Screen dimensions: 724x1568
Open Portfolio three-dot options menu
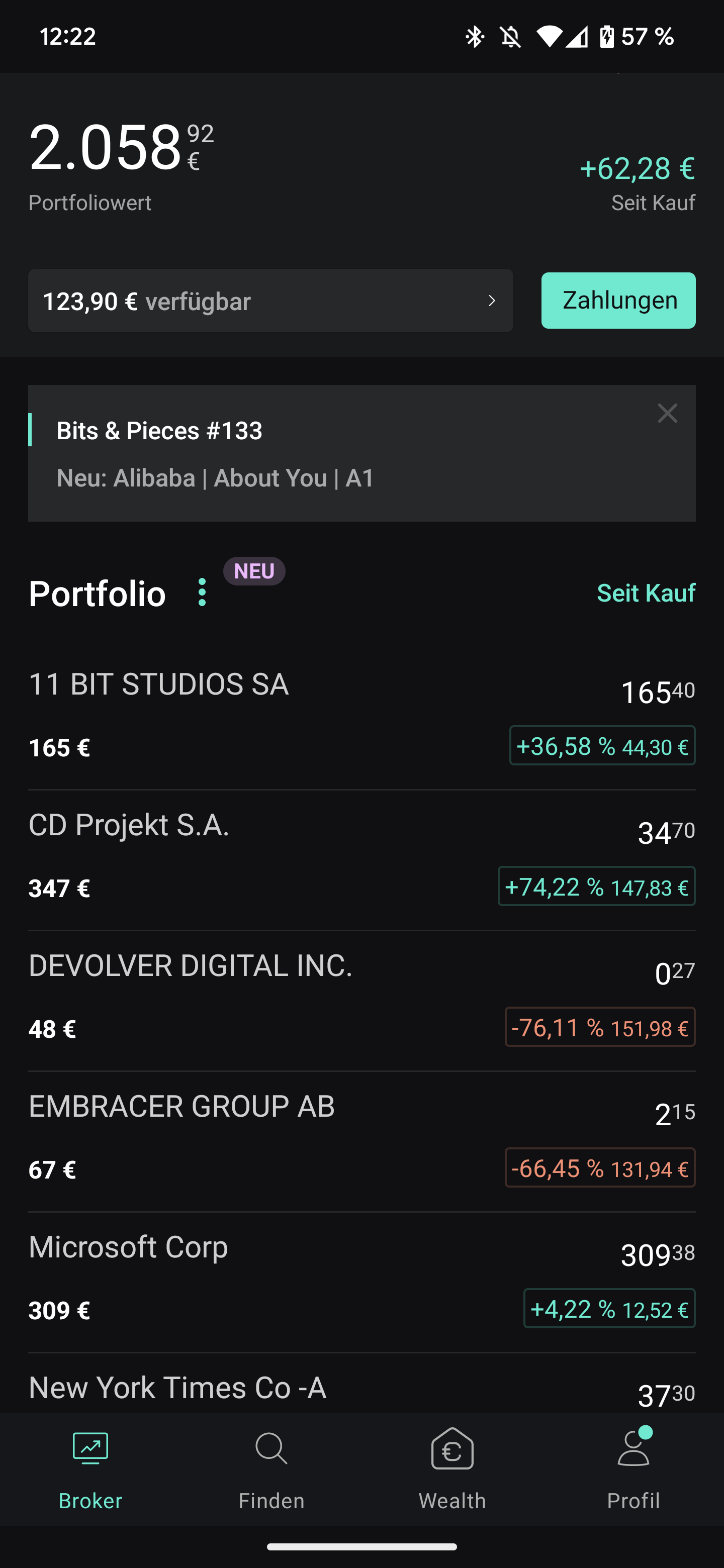point(202,592)
